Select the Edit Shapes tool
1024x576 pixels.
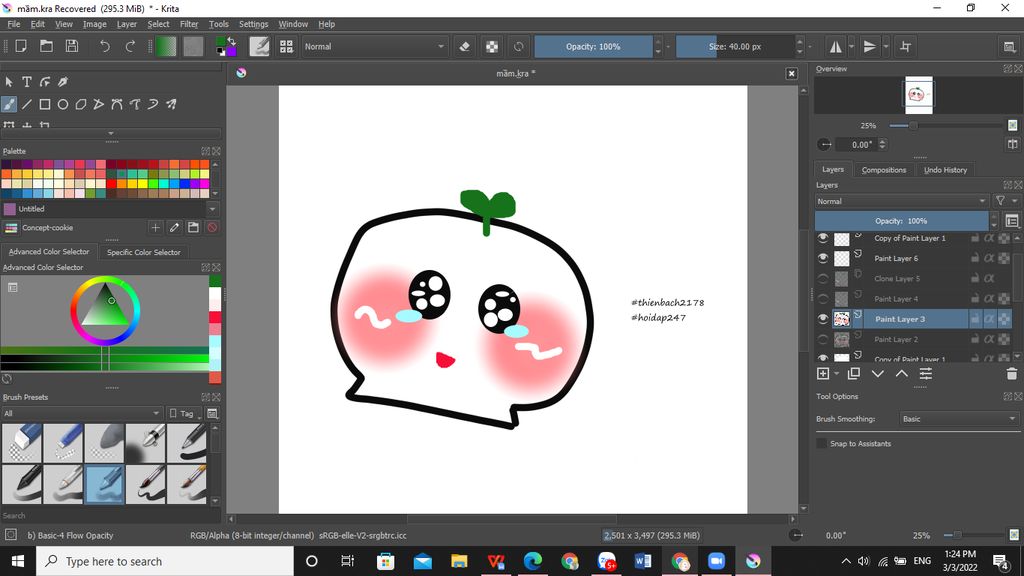(45, 82)
